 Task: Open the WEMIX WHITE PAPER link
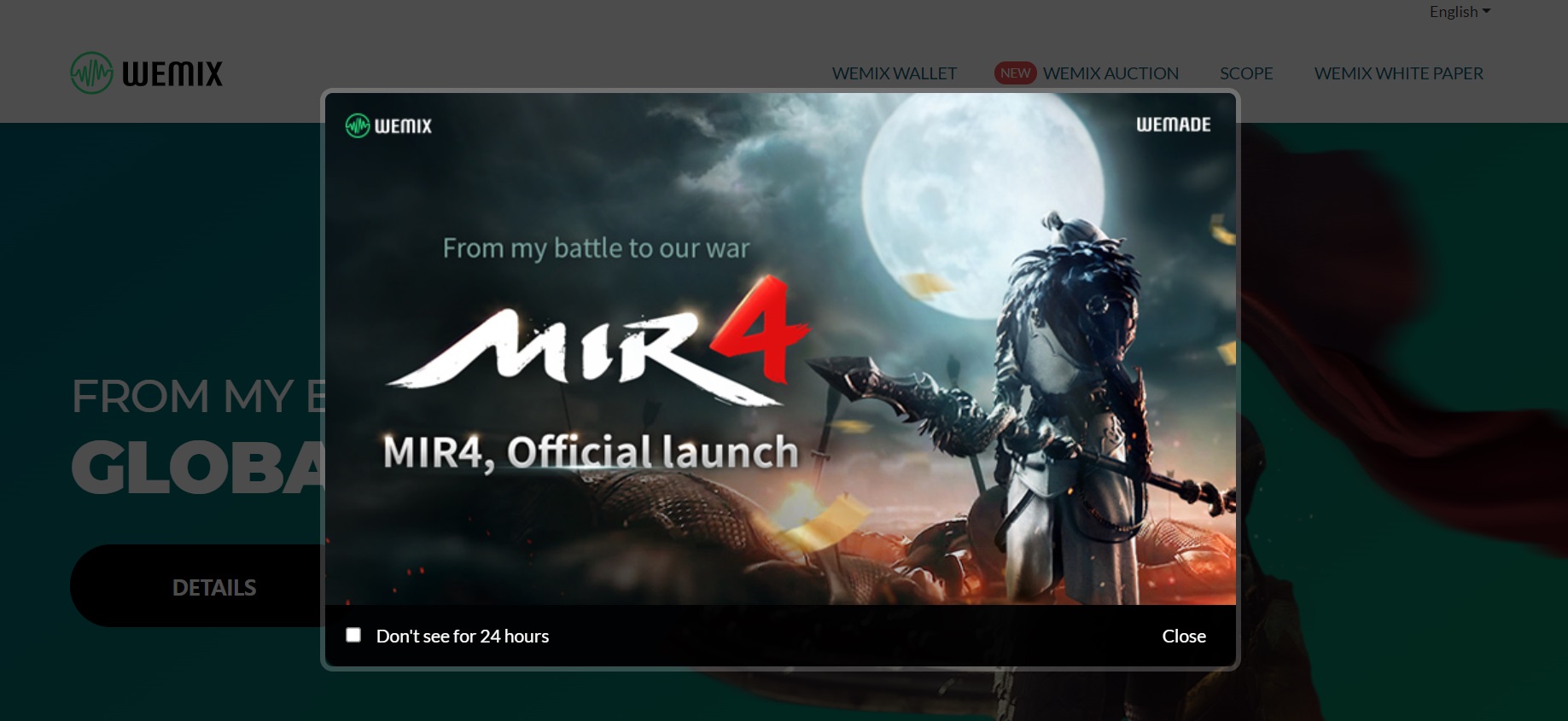point(1398,73)
